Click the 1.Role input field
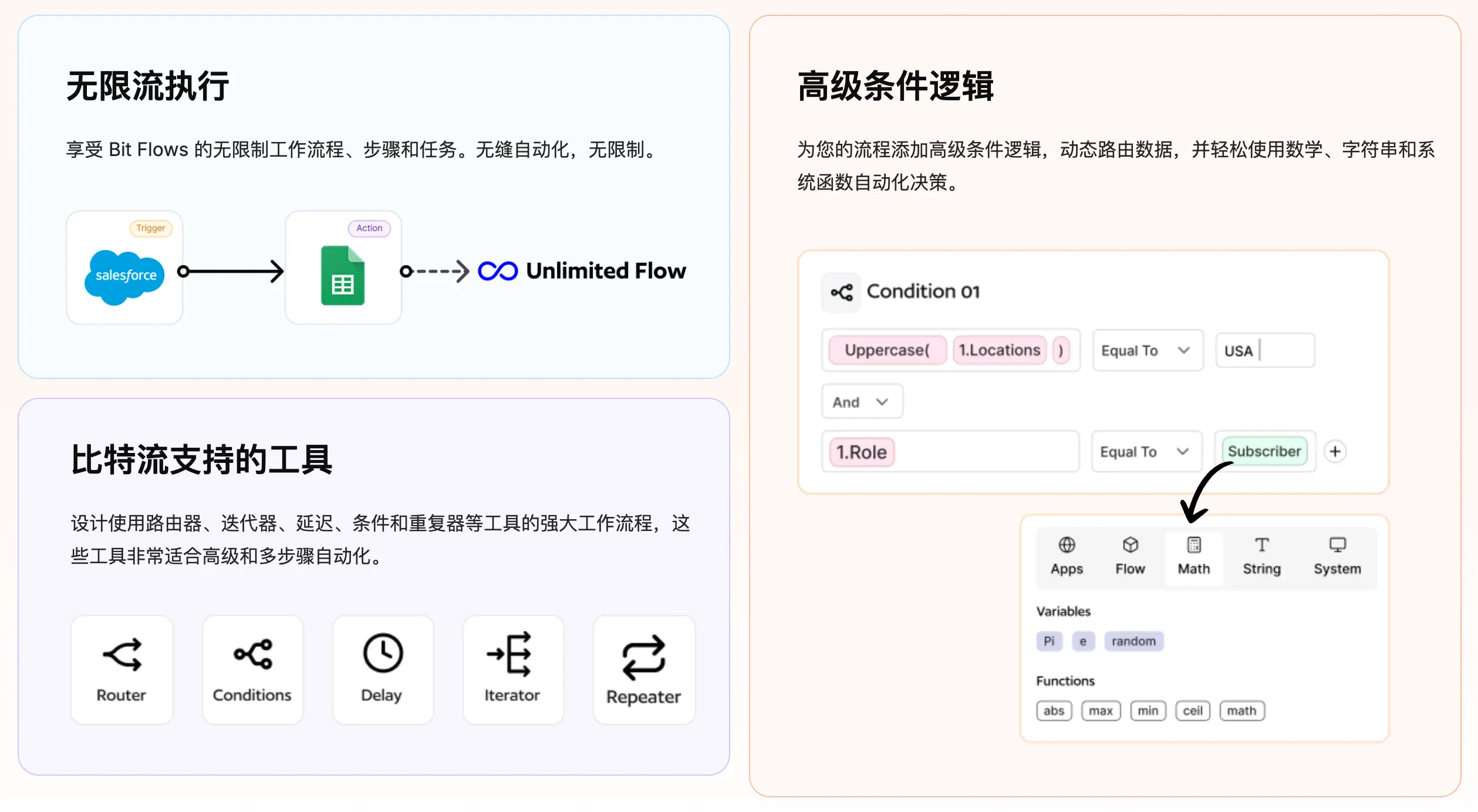This screenshot has height=812, width=1478. 950,451
